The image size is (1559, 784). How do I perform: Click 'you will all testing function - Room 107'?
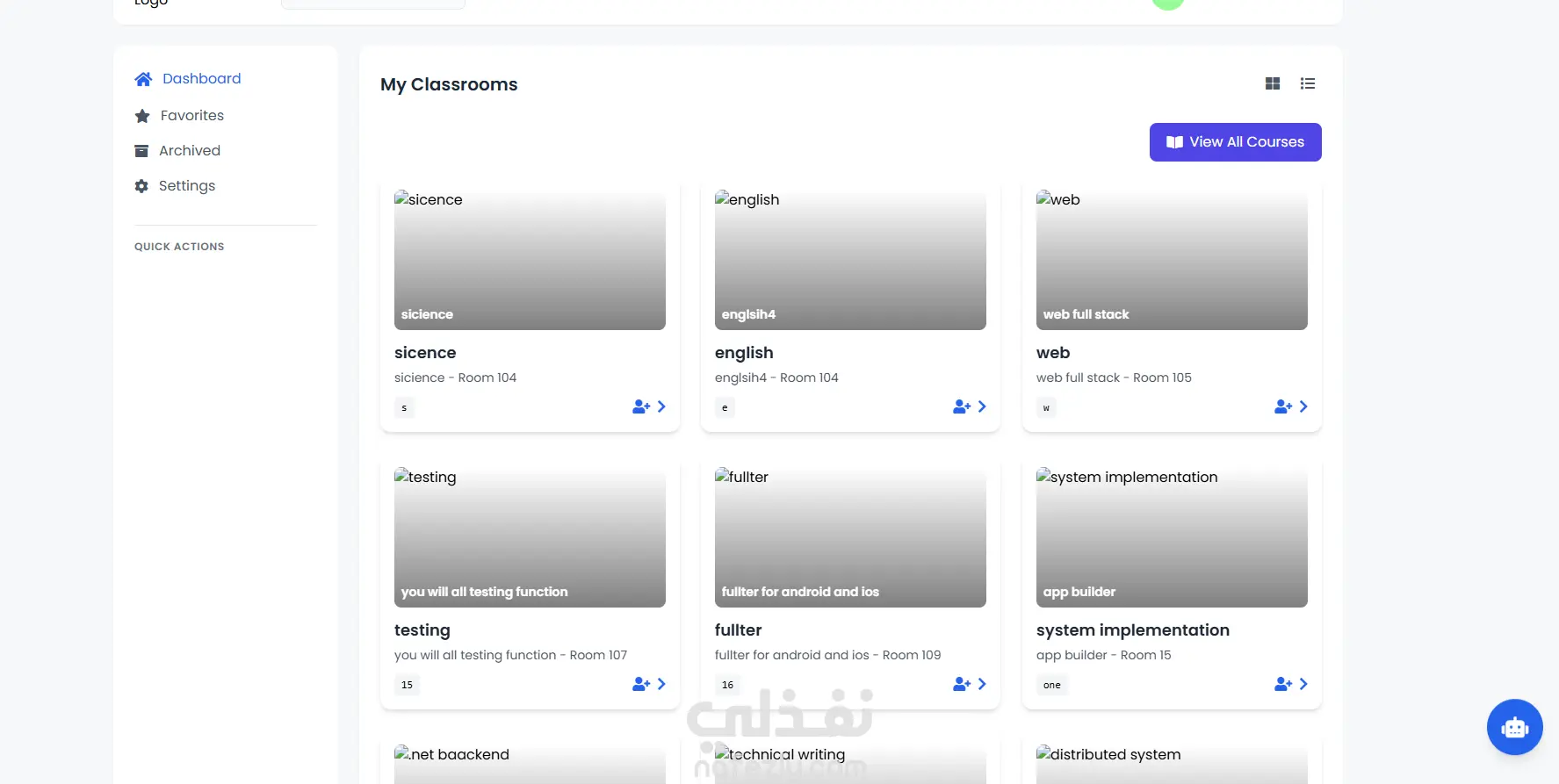(x=510, y=655)
